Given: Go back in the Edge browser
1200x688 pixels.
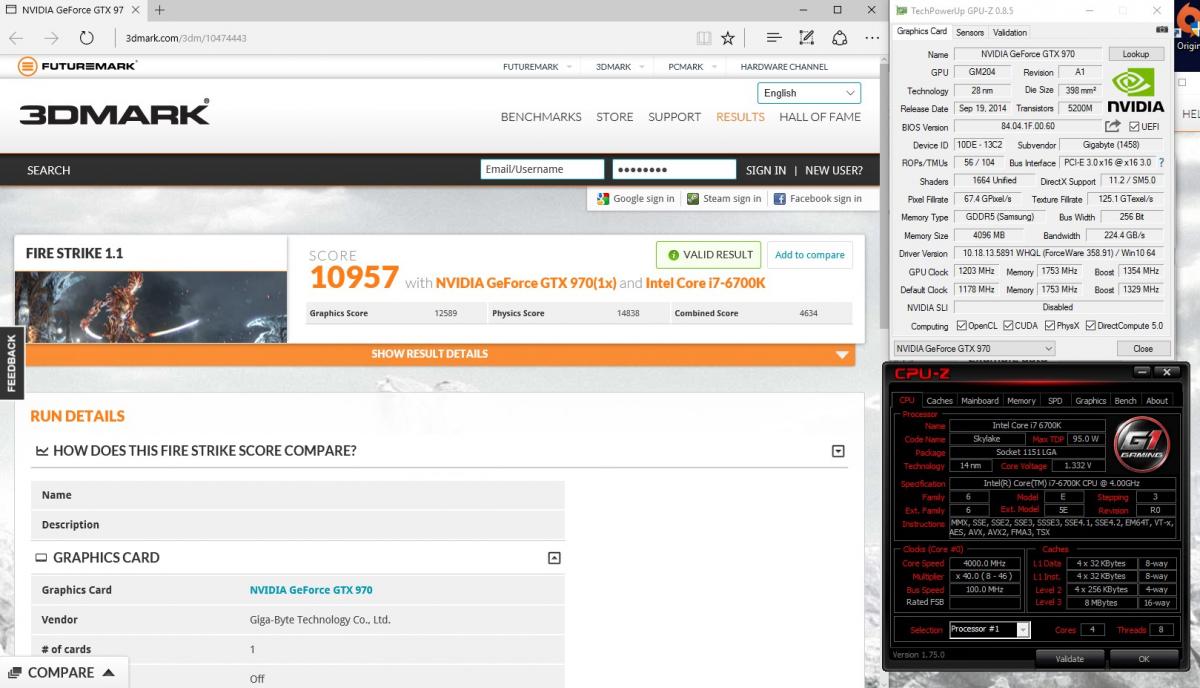Looking at the screenshot, I should 16,38.
